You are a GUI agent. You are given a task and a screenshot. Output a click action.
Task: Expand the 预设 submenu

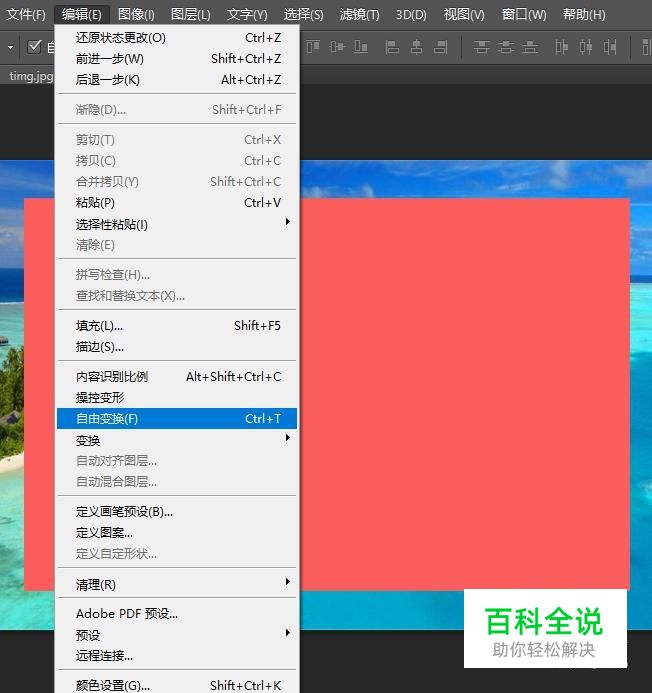coord(177,635)
